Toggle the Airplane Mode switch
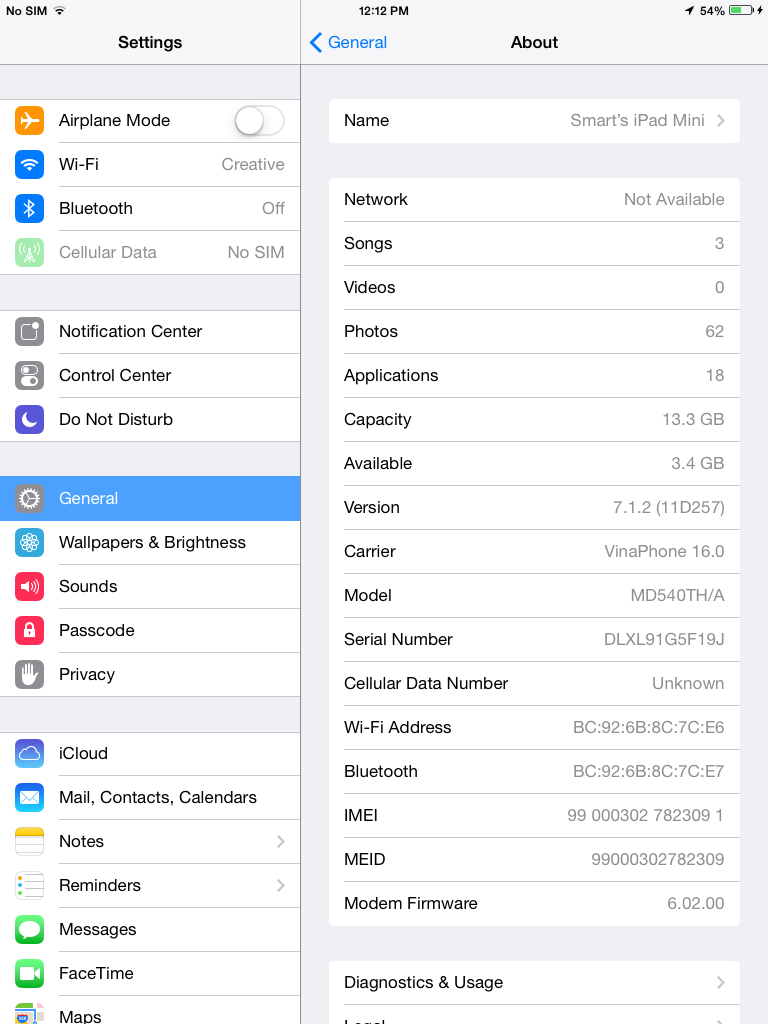 (x=259, y=121)
